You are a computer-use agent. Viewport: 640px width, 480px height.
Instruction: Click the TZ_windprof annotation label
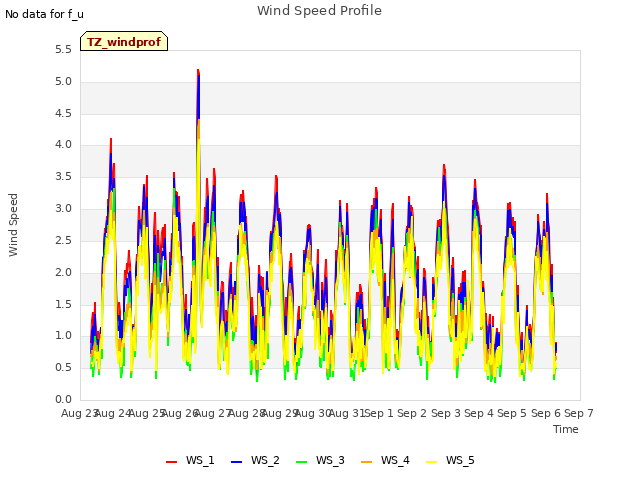[124, 41]
